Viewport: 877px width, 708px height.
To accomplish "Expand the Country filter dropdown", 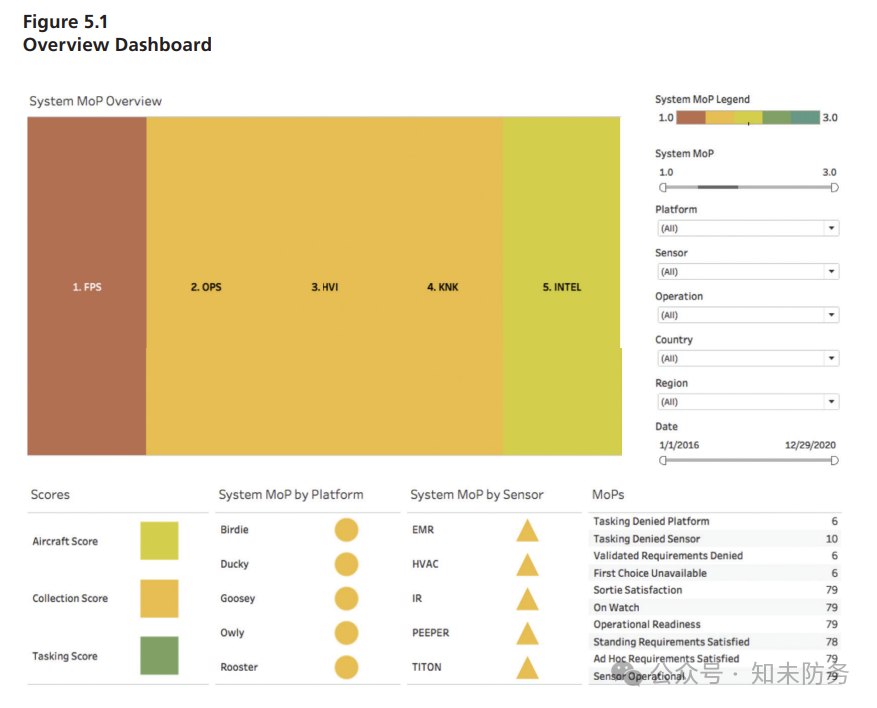I will coord(748,358).
